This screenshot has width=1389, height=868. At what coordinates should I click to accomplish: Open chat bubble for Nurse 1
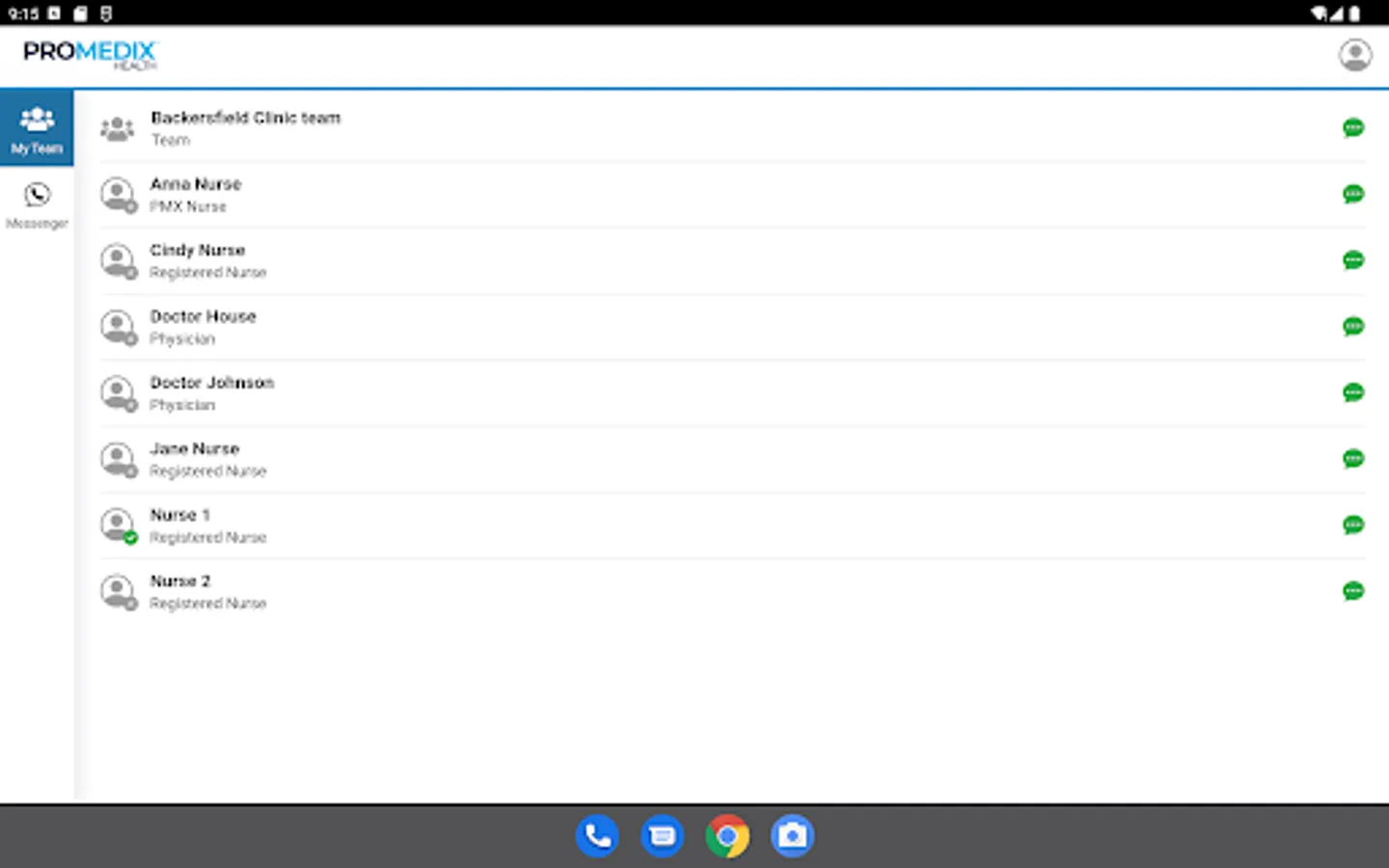point(1353,526)
